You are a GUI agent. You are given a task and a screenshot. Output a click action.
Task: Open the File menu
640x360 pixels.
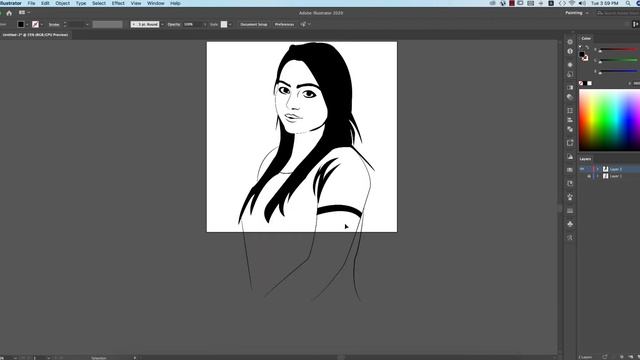pos(31,3)
